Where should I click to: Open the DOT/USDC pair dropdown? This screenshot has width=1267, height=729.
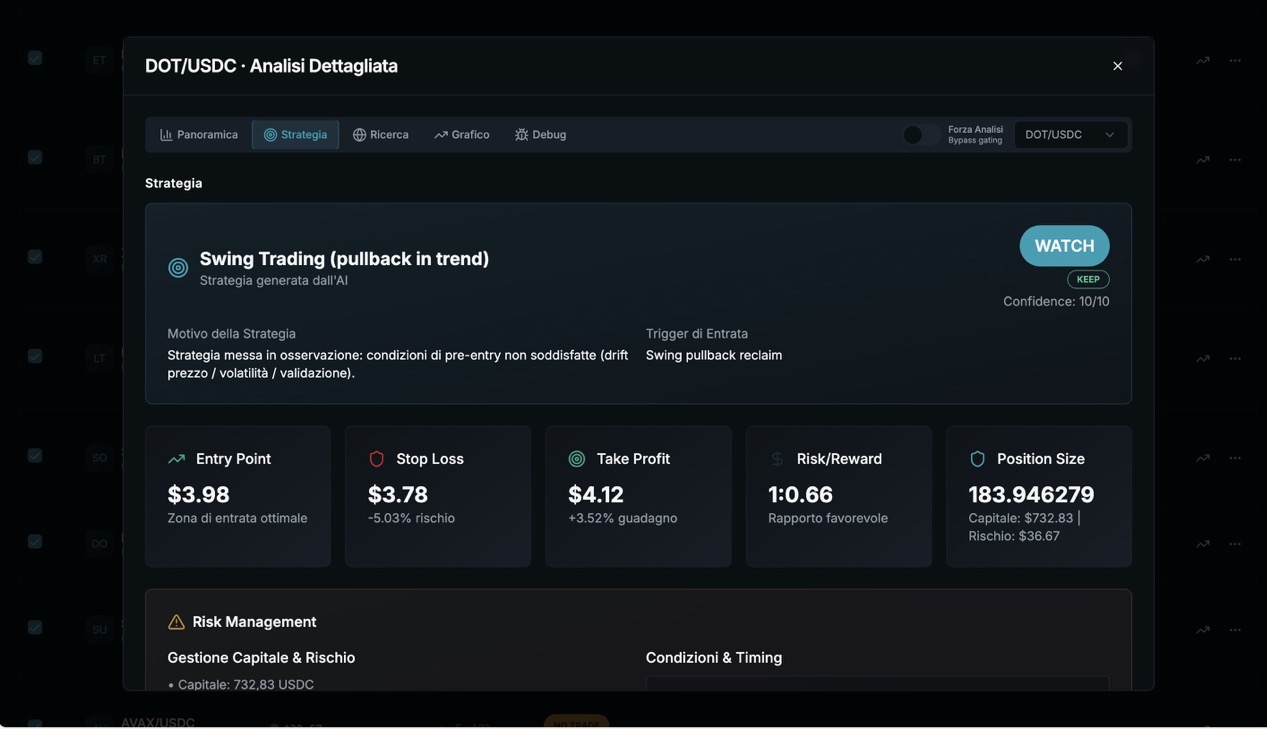[x=1070, y=135]
